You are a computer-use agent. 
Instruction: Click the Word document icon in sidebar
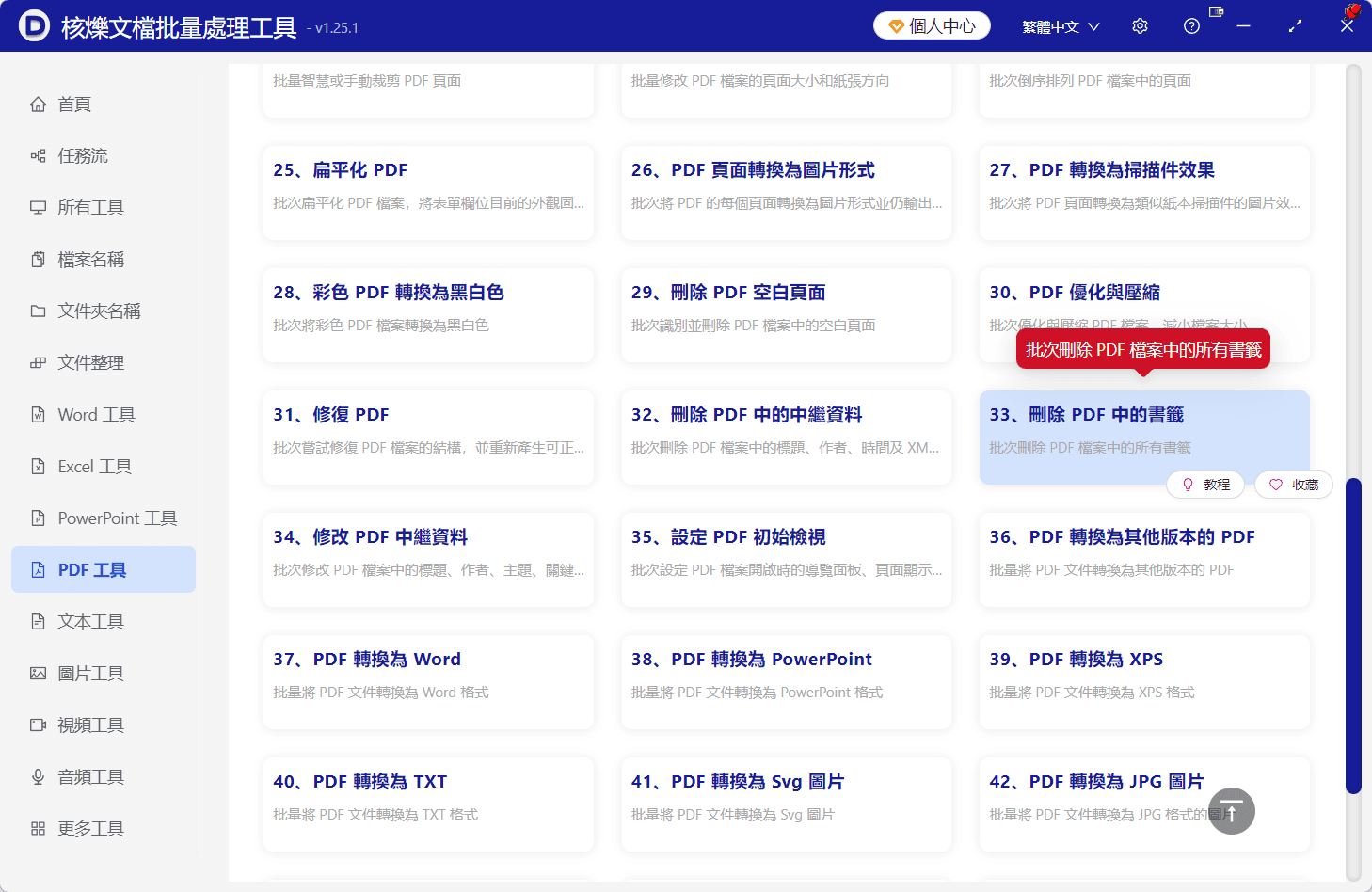(x=38, y=415)
